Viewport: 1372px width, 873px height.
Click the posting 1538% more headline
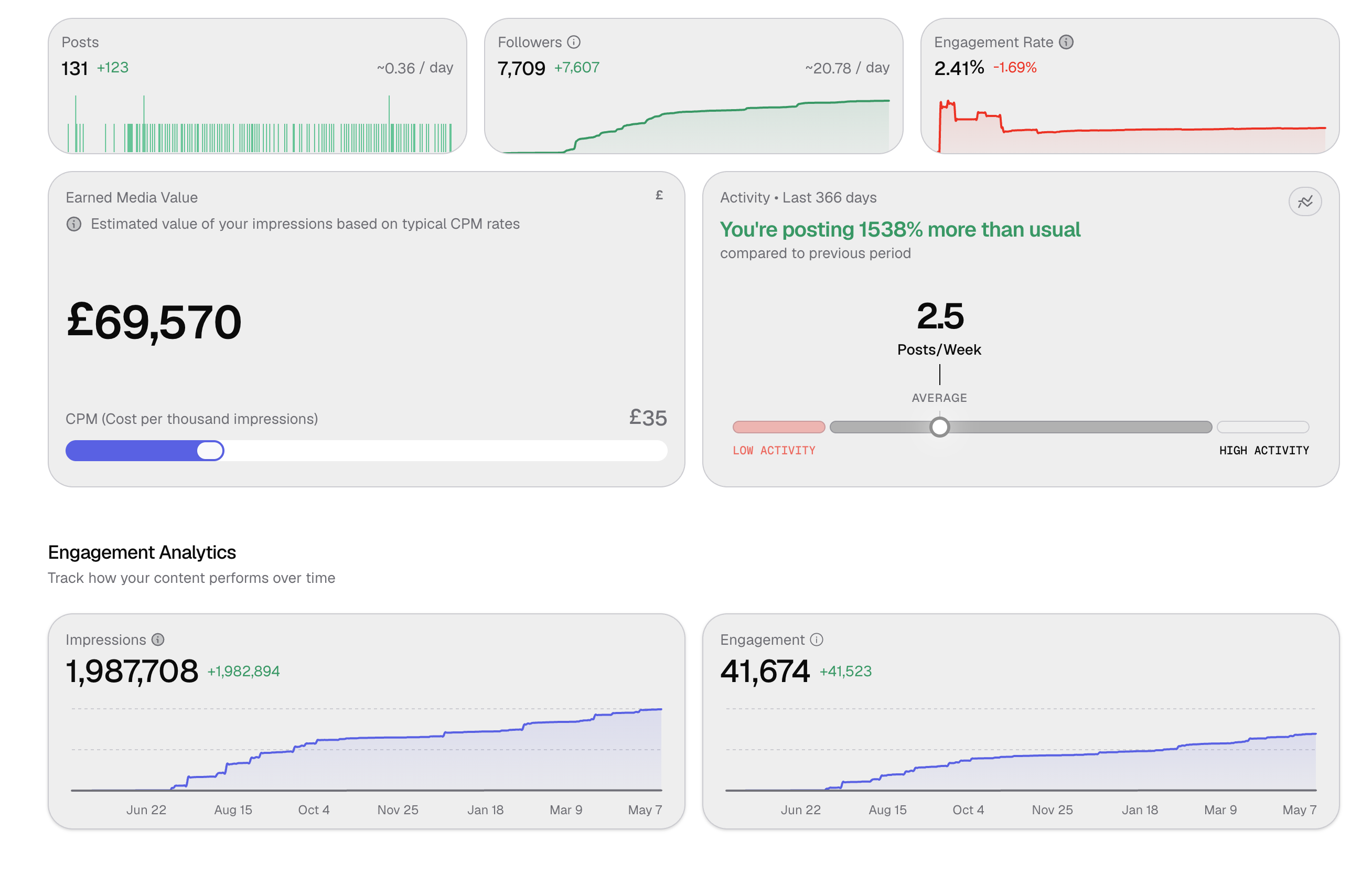tap(899, 230)
